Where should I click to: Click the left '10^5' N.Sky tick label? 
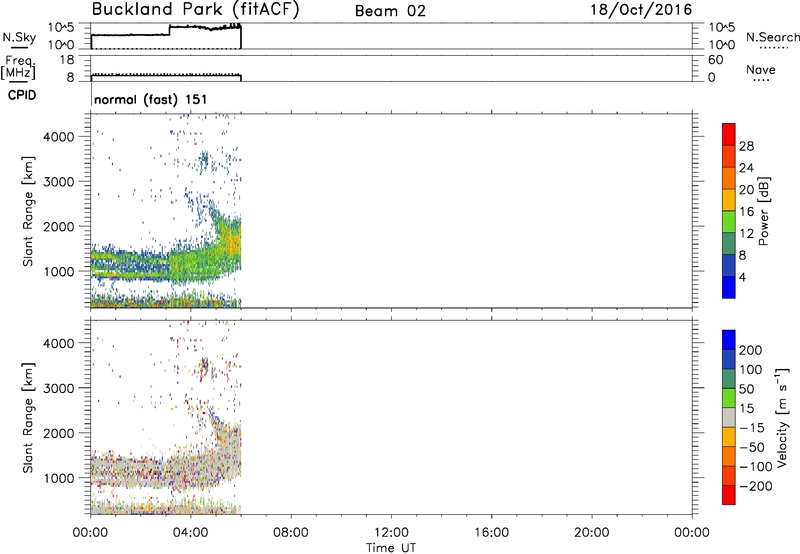pyautogui.click(x=61, y=28)
